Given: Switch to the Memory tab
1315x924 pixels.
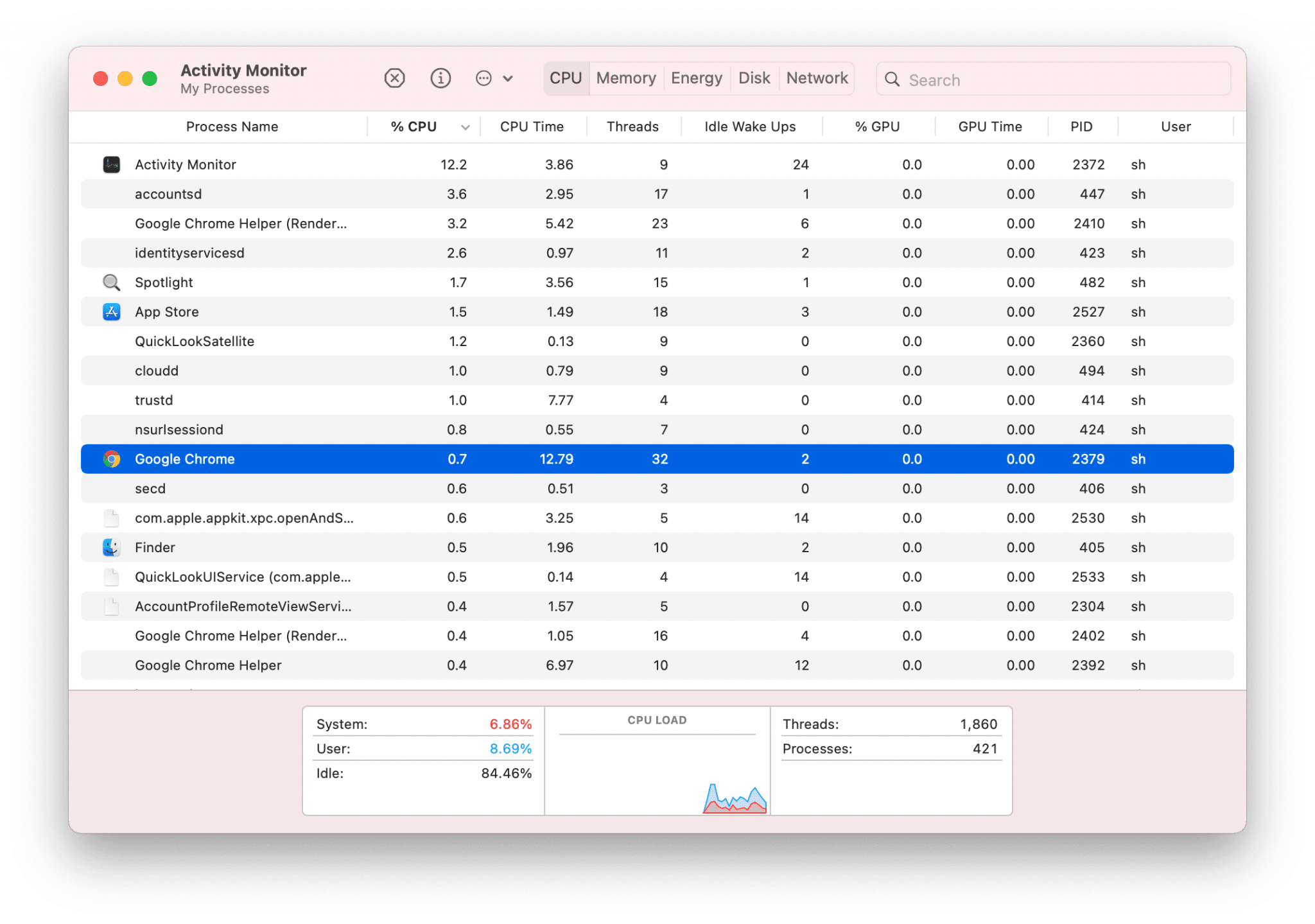Looking at the screenshot, I should 626,78.
